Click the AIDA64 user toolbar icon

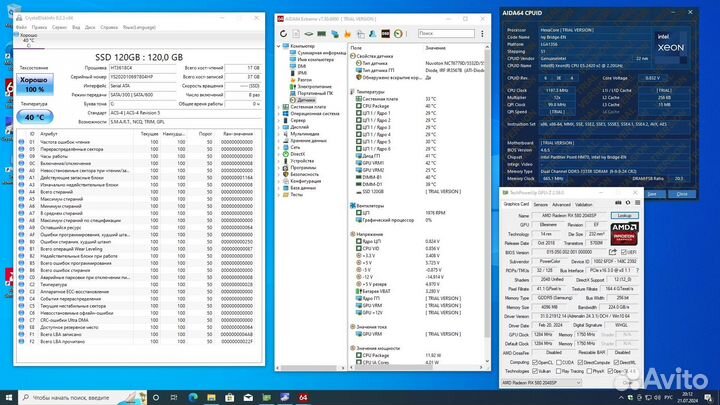tap(373, 34)
